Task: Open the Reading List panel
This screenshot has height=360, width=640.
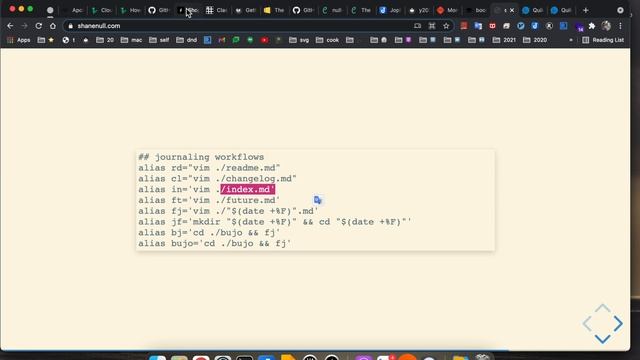Action: [x=603, y=40]
